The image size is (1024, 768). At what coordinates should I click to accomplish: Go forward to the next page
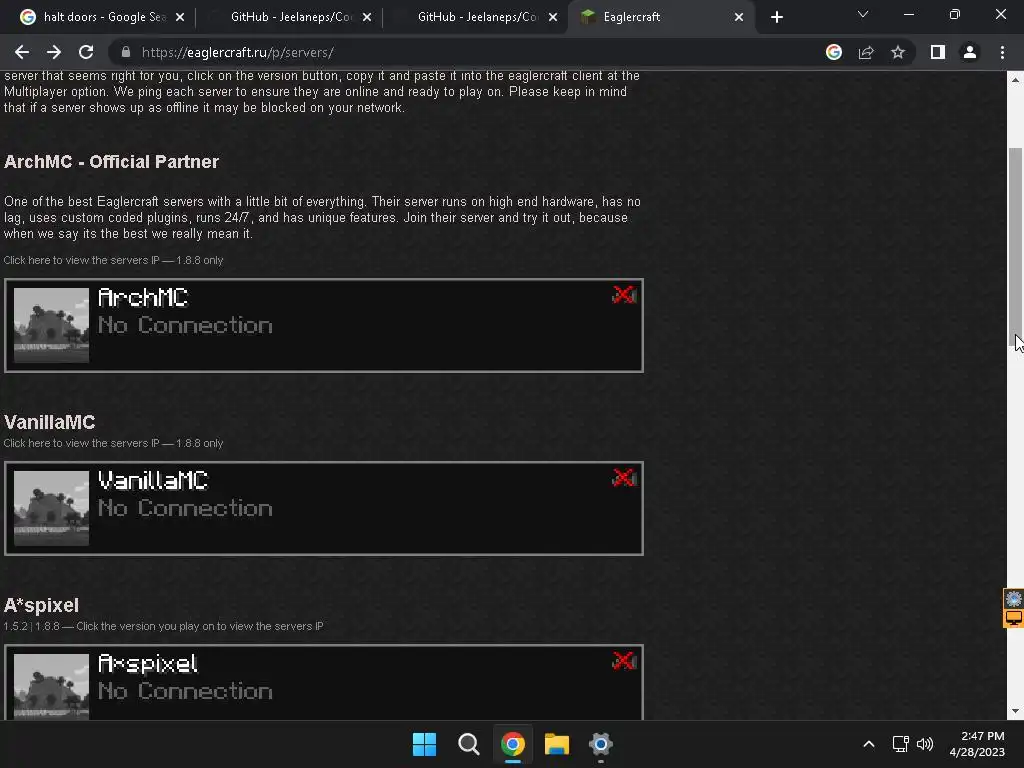point(54,52)
